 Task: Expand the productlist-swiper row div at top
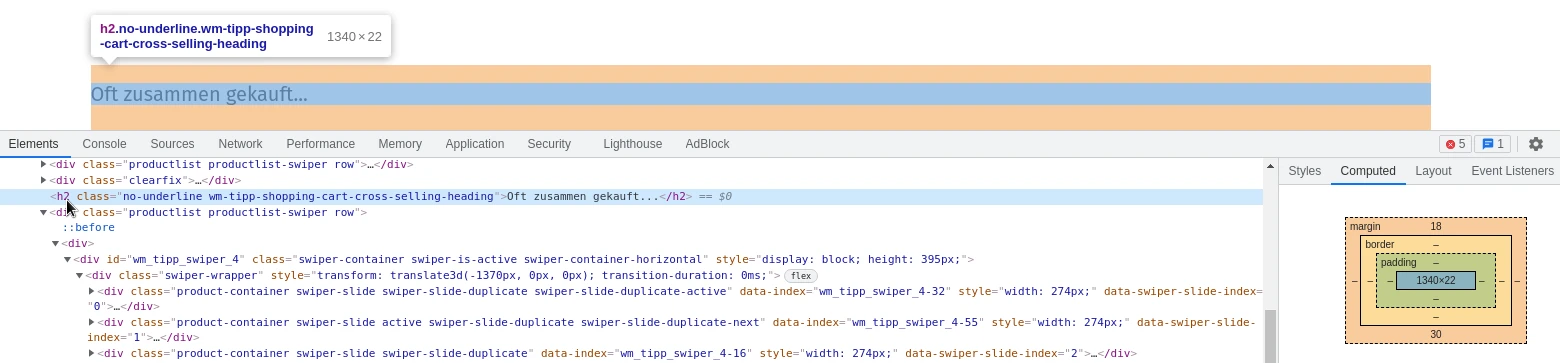pyautogui.click(x=43, y=164)
